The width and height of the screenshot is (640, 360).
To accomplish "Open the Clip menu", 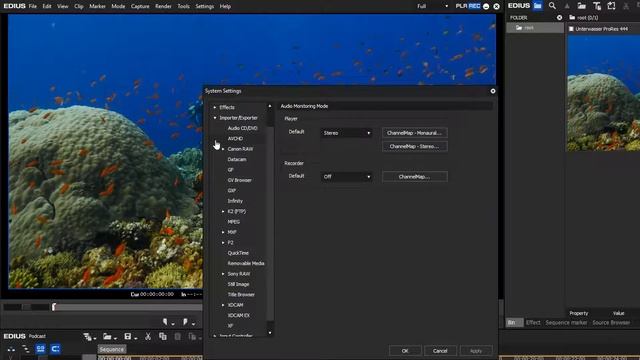I will [79, 6].
